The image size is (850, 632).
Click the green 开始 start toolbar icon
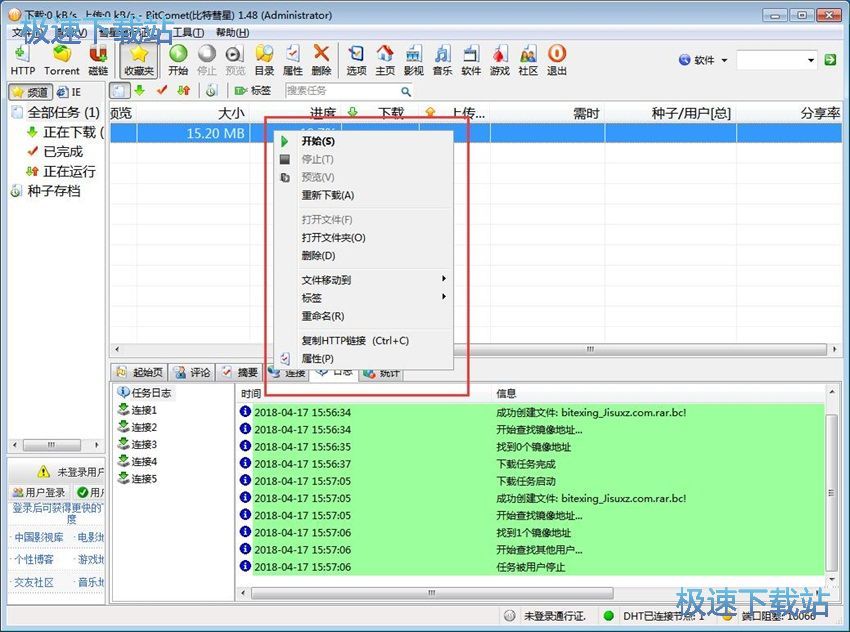[178, 60]
